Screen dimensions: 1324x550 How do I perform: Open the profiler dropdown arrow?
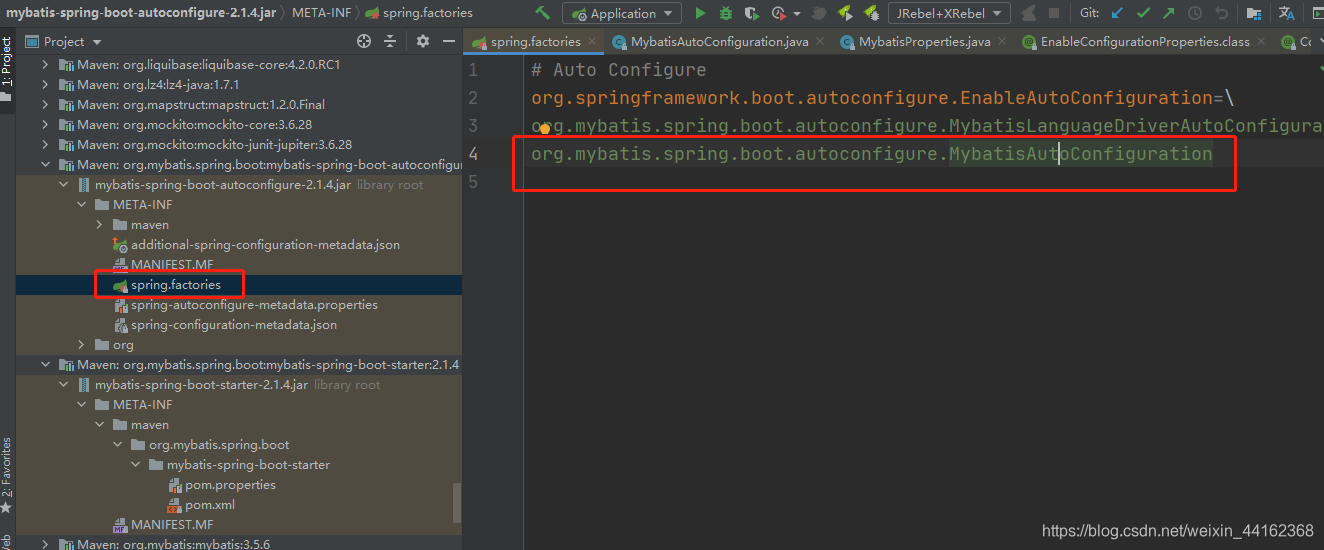797,14
